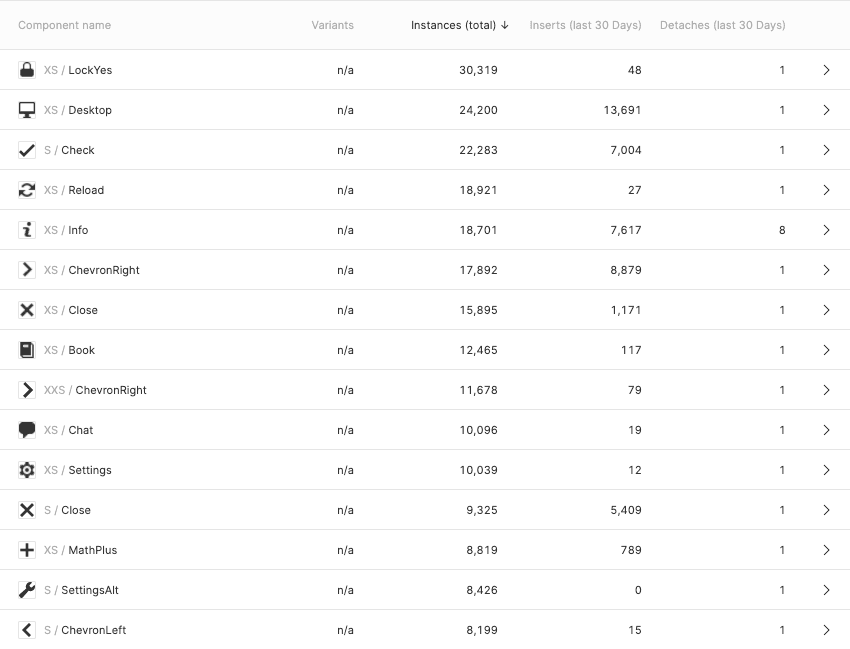Open the XS / Close component name
The image size is (850, 649).
click(x=71, y=310)
